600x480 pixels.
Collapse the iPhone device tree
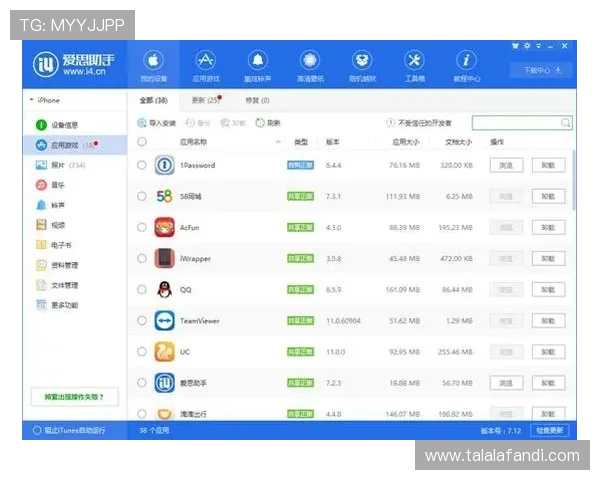[x=31, y=100]
